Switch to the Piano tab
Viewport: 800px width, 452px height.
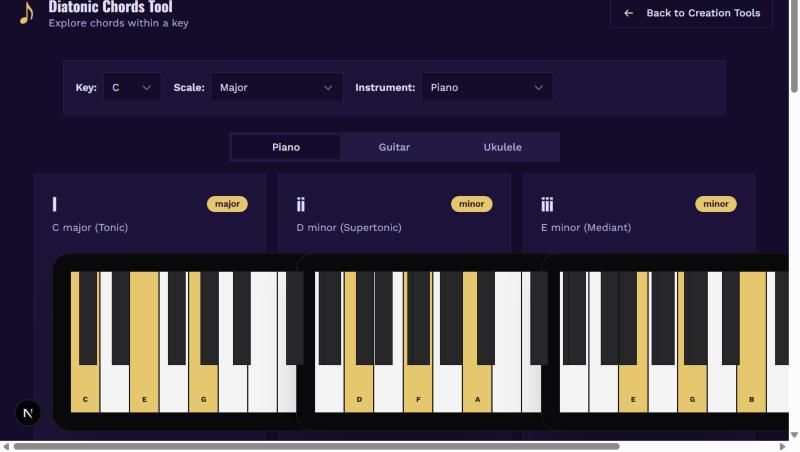coord(286,147)
